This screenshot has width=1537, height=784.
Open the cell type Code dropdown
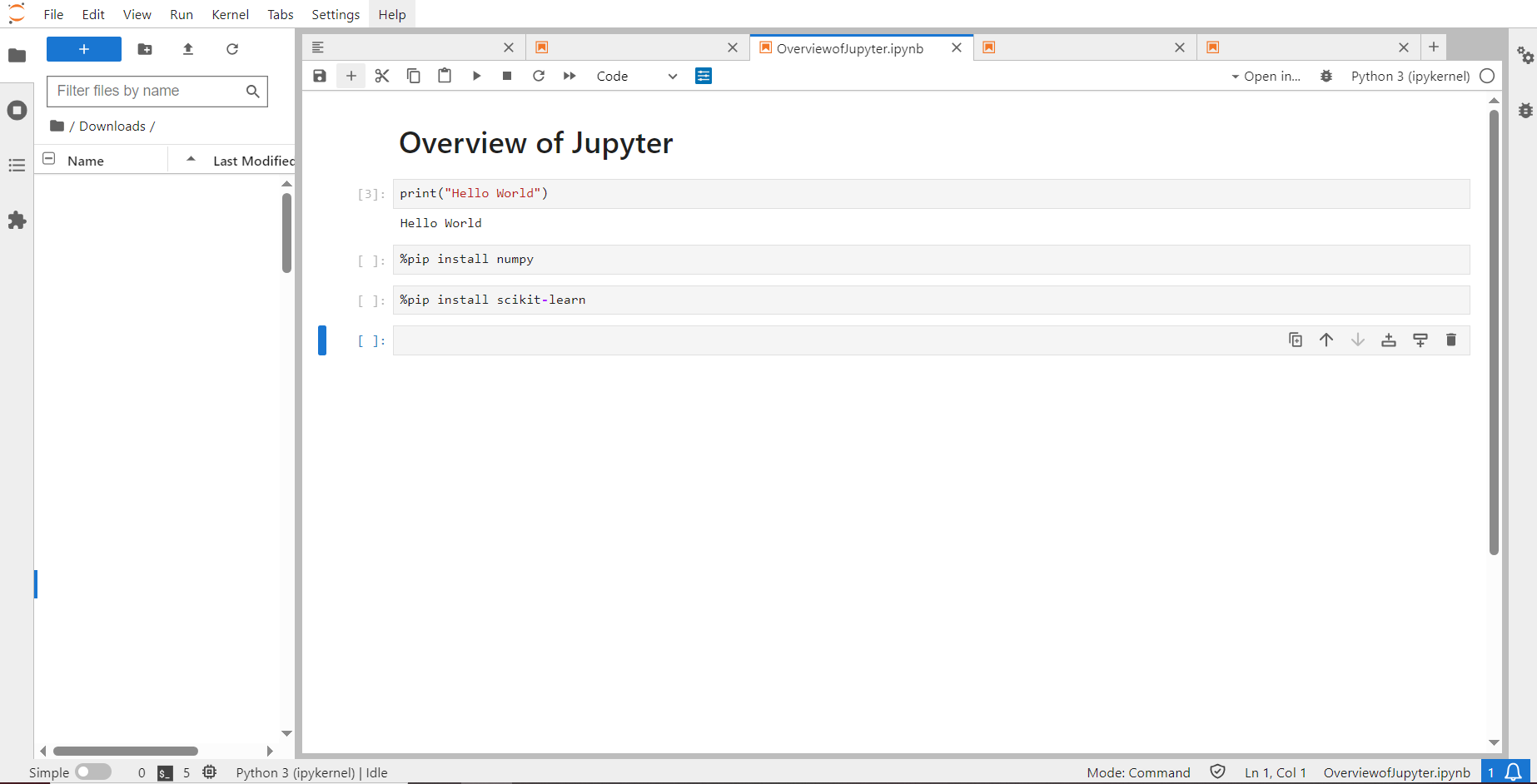click(x=637, y=76)
